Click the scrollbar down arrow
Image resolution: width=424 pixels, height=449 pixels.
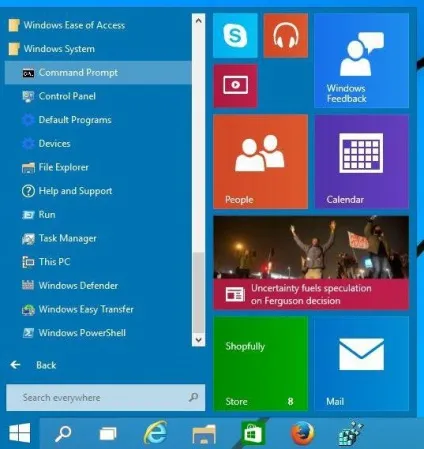[x=199, y=340]
